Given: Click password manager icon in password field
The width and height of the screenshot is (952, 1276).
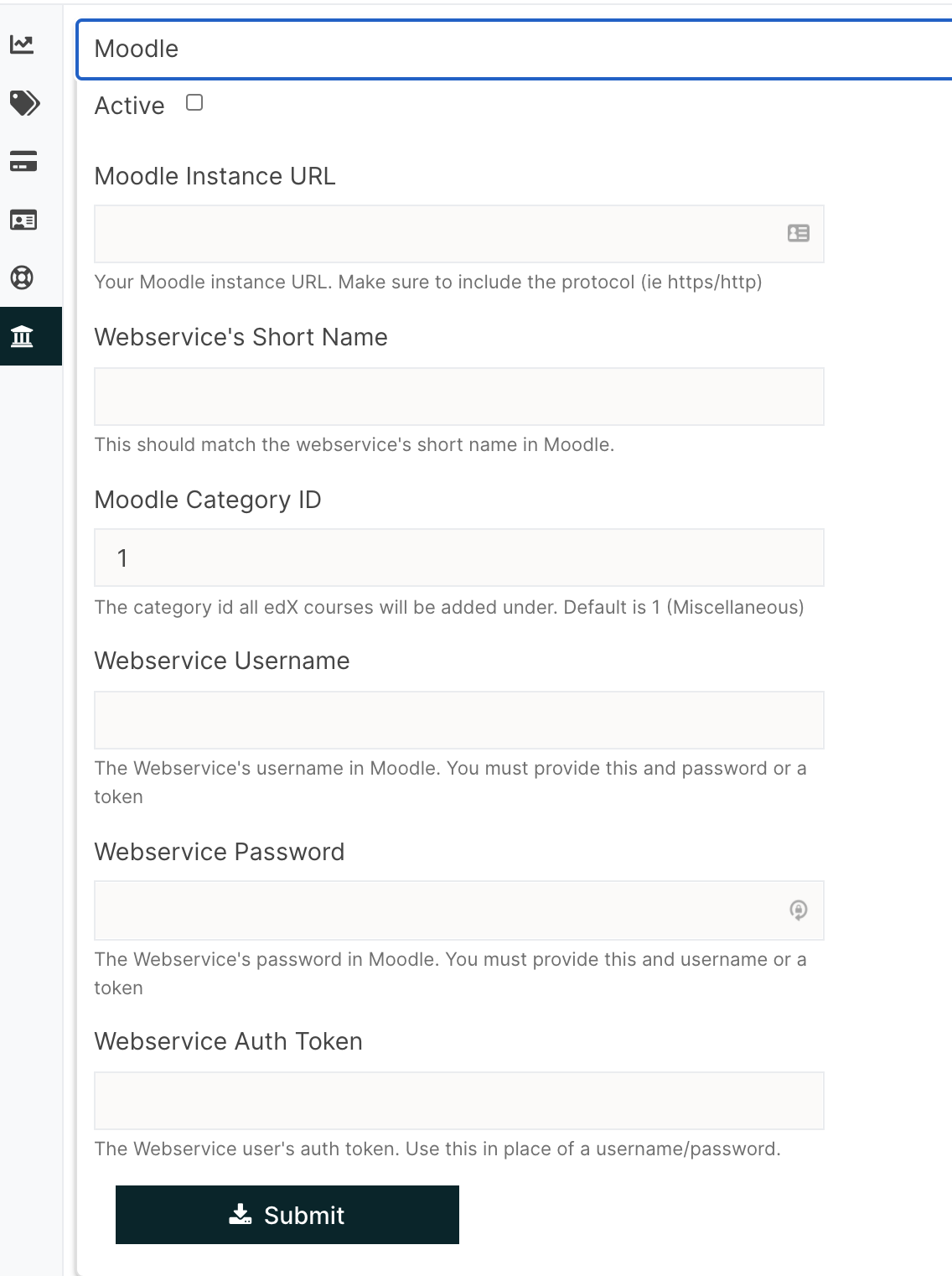Looking at the screenshot, I should [x=799, y=910].
